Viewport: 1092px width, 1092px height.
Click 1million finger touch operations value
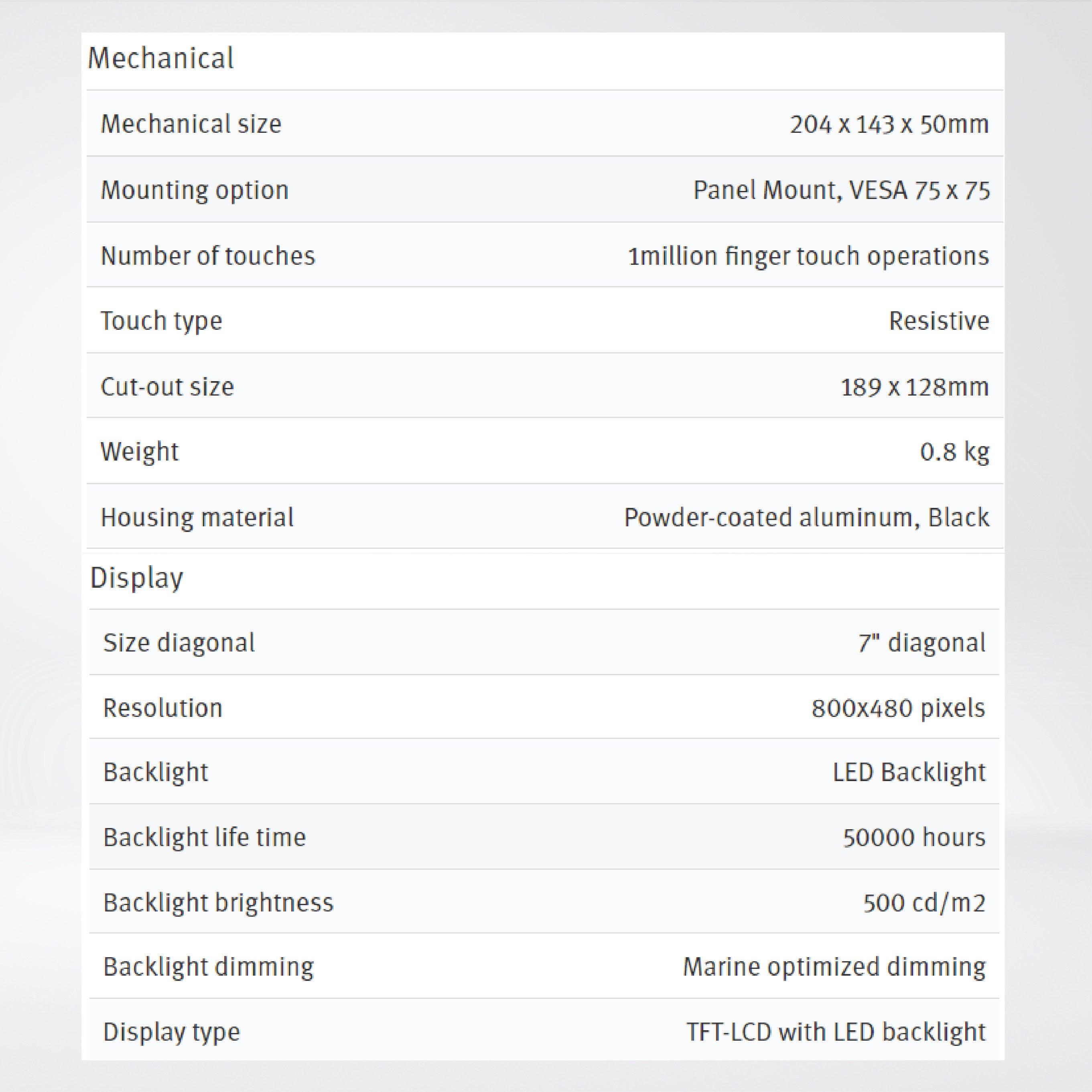(x=808, y=256)
